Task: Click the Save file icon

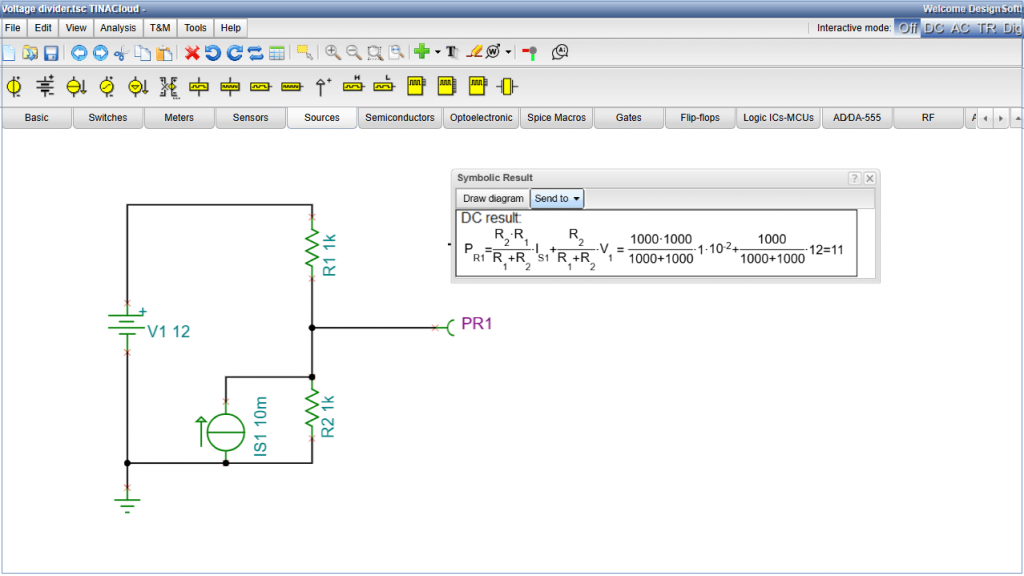Action: [50, 53]
